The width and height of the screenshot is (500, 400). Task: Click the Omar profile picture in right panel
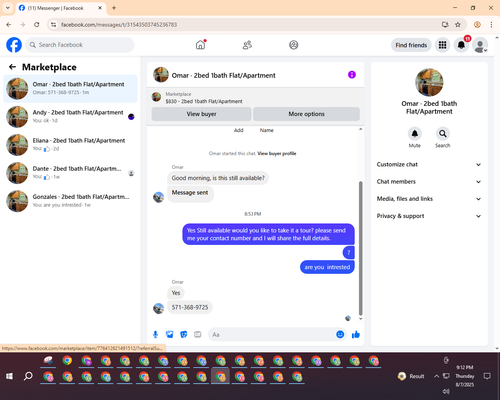tap(429, 82)
